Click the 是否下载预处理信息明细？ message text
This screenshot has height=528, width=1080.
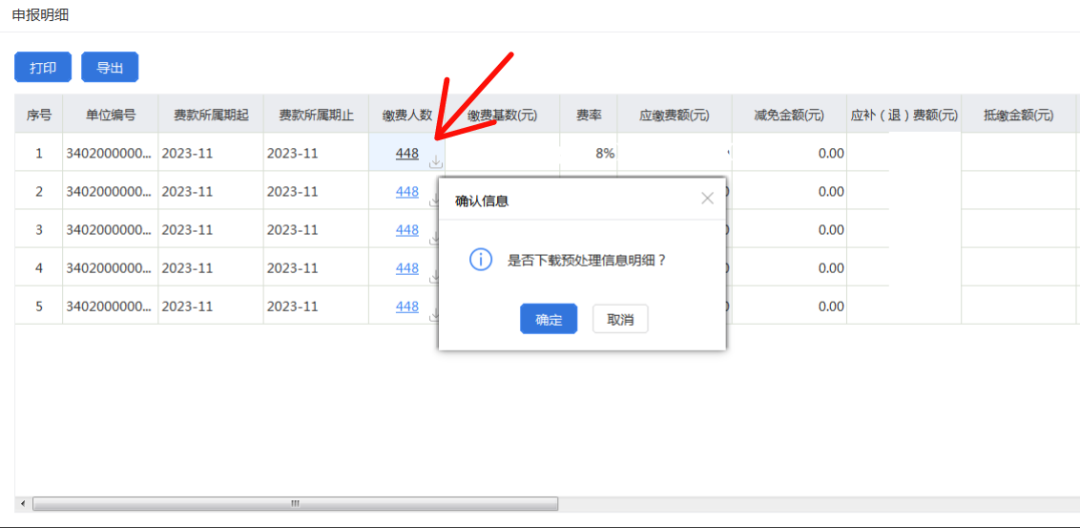[x=587, y=261]
